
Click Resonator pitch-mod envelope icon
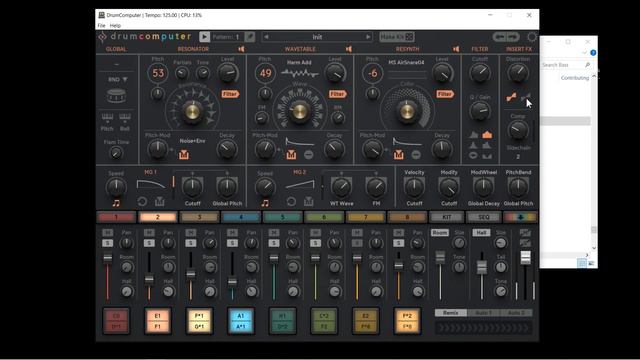click(x=184, y=155)
